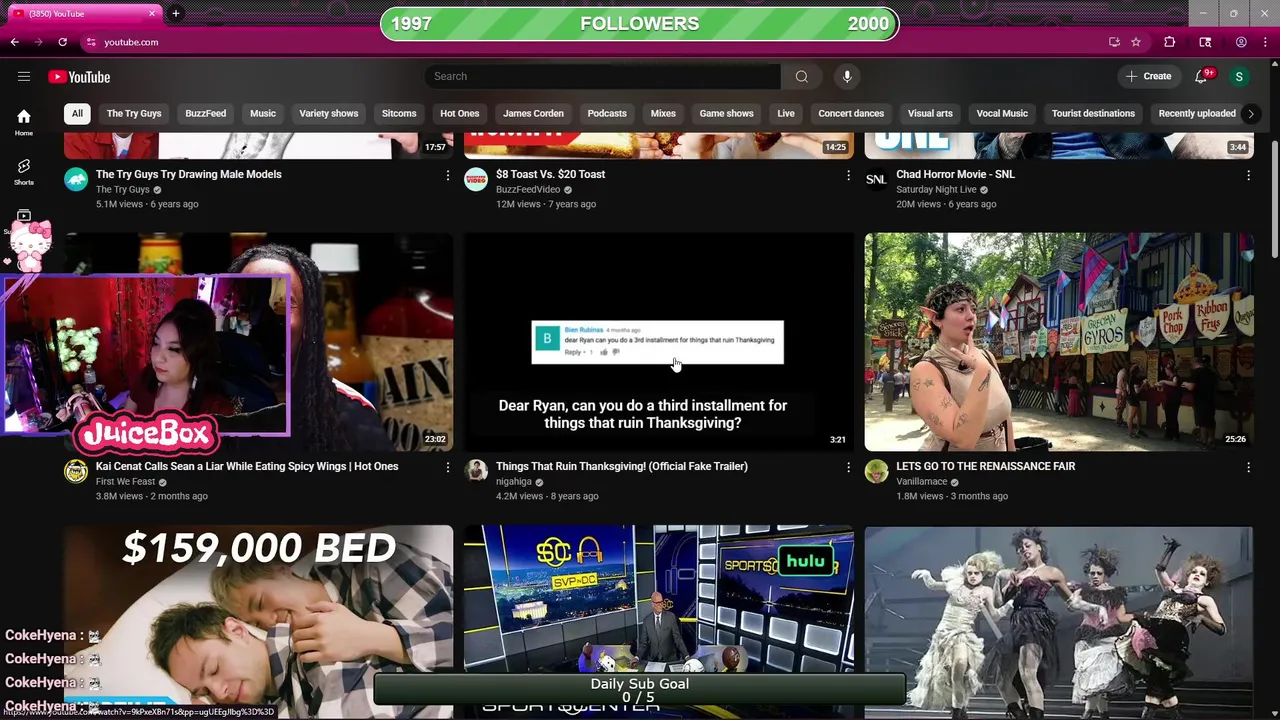Activate voice search microphone
This screenshot has height=720, width=1280.
847,76
